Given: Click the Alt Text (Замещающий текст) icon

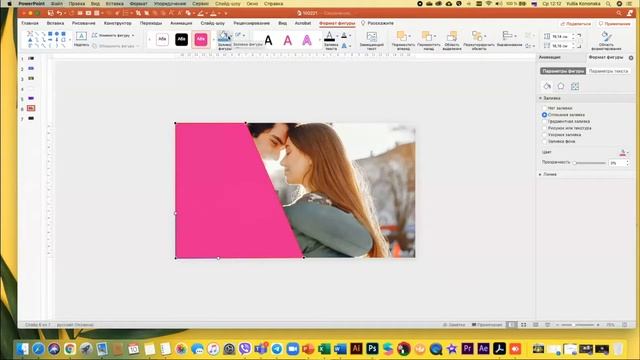Looking at the screenshot, I should pyautogui.click(x=371, y=37).
